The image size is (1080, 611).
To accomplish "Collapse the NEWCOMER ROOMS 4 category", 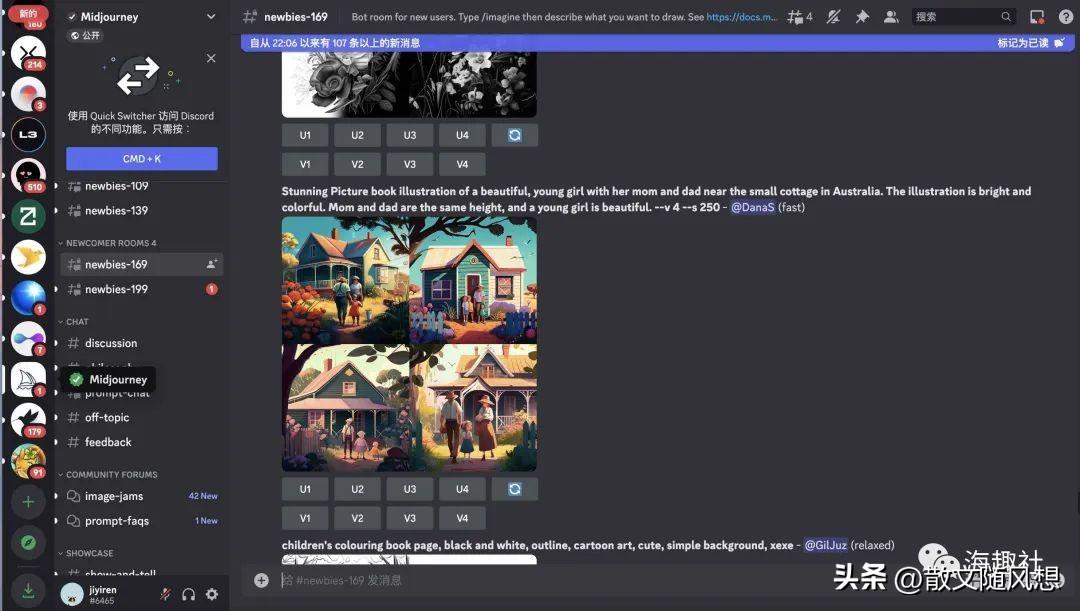I will [x=111, y=243].
